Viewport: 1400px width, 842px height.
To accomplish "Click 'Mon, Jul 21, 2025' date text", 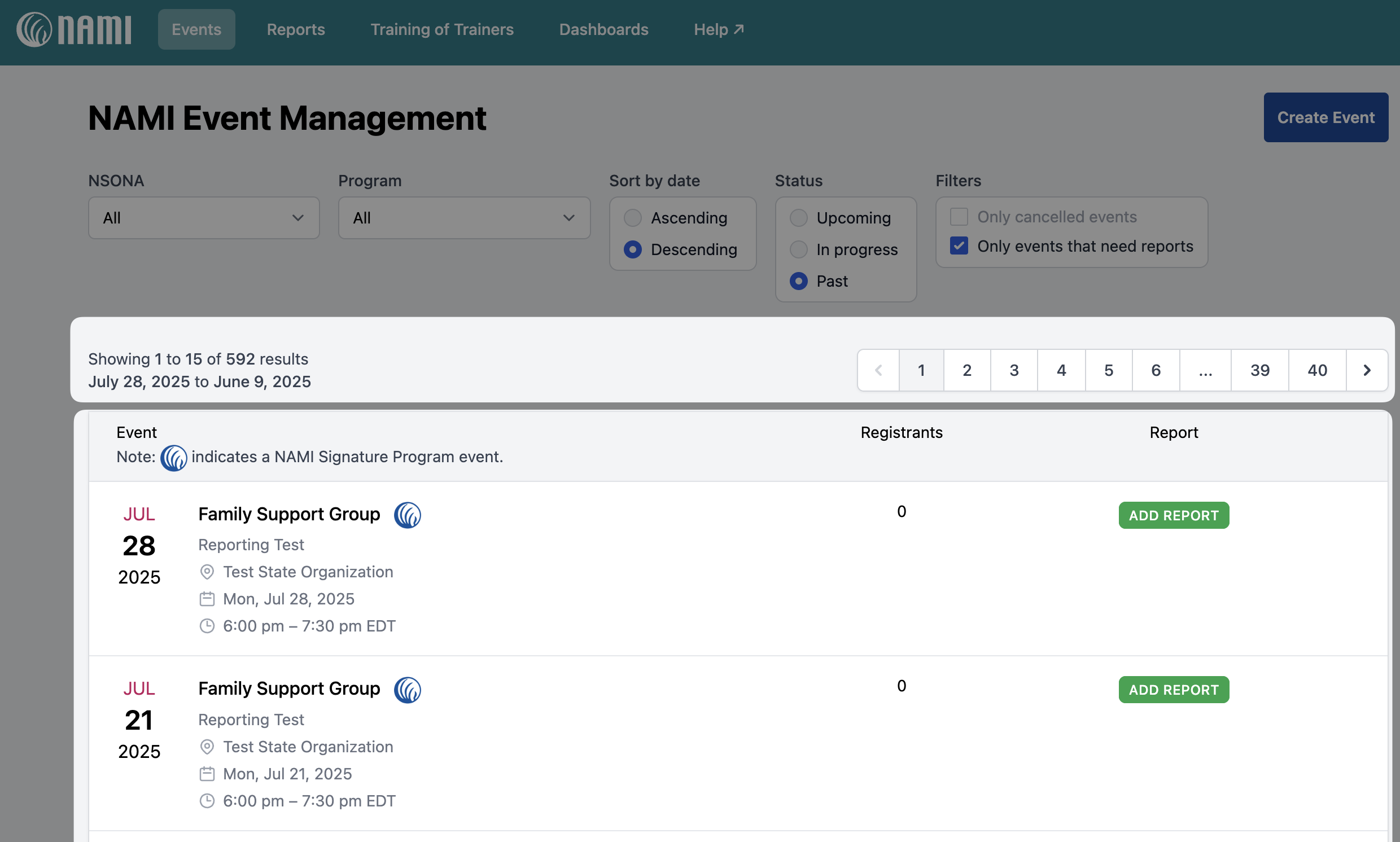I will pyautogui.click(x=288, y=774).
